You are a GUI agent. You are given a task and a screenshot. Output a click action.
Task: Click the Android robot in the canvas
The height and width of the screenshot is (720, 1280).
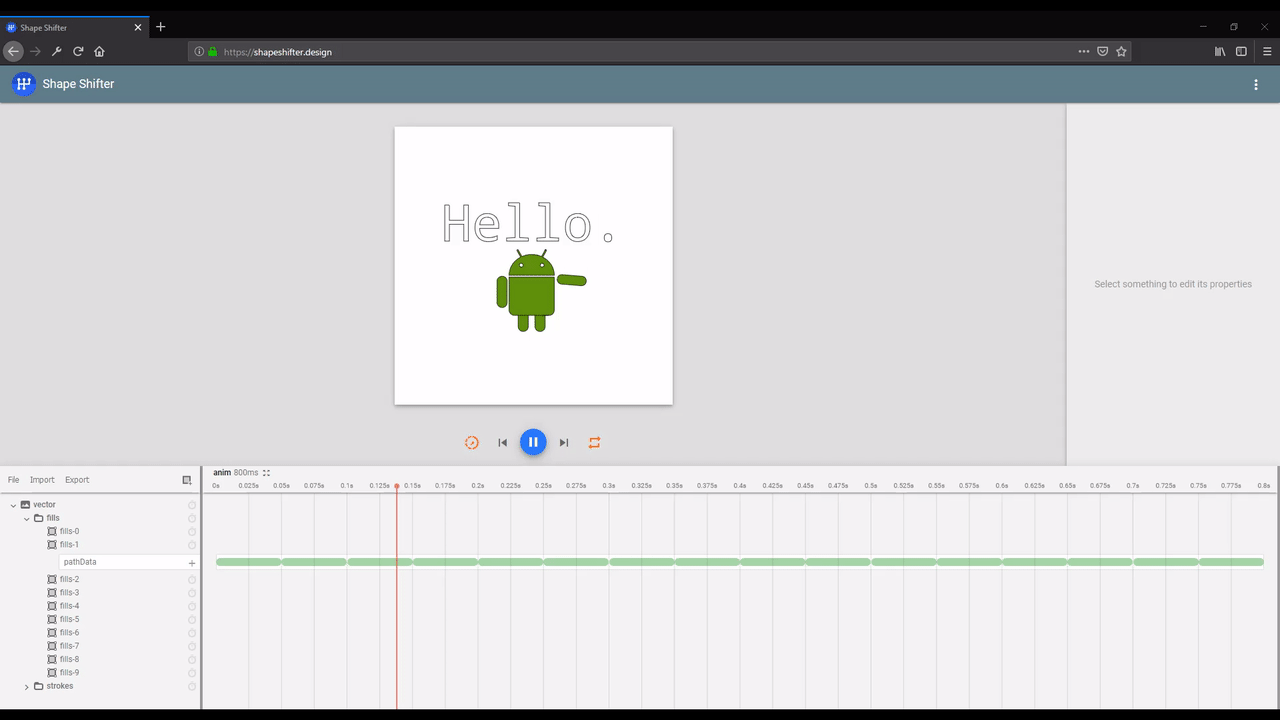[x=541, y=291]
